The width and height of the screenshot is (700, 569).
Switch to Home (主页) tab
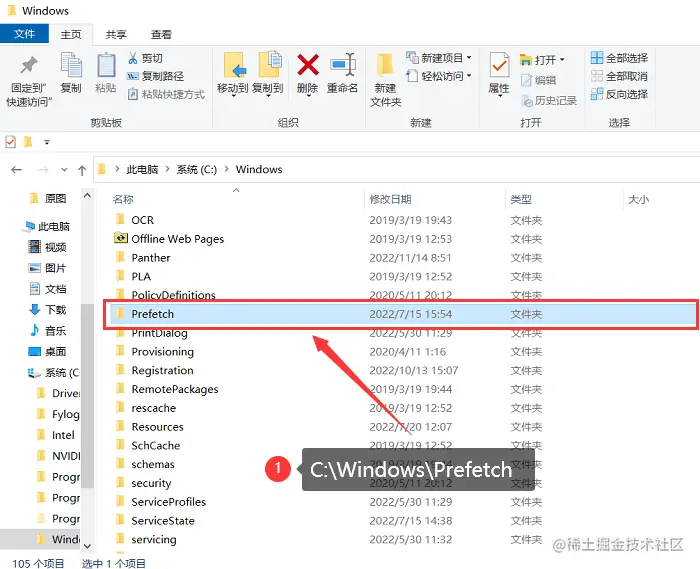[71, 34]
